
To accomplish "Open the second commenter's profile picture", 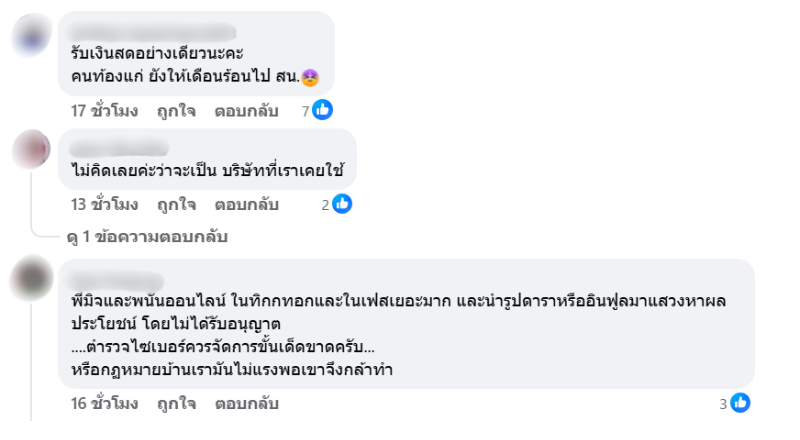I will (31, 150).
